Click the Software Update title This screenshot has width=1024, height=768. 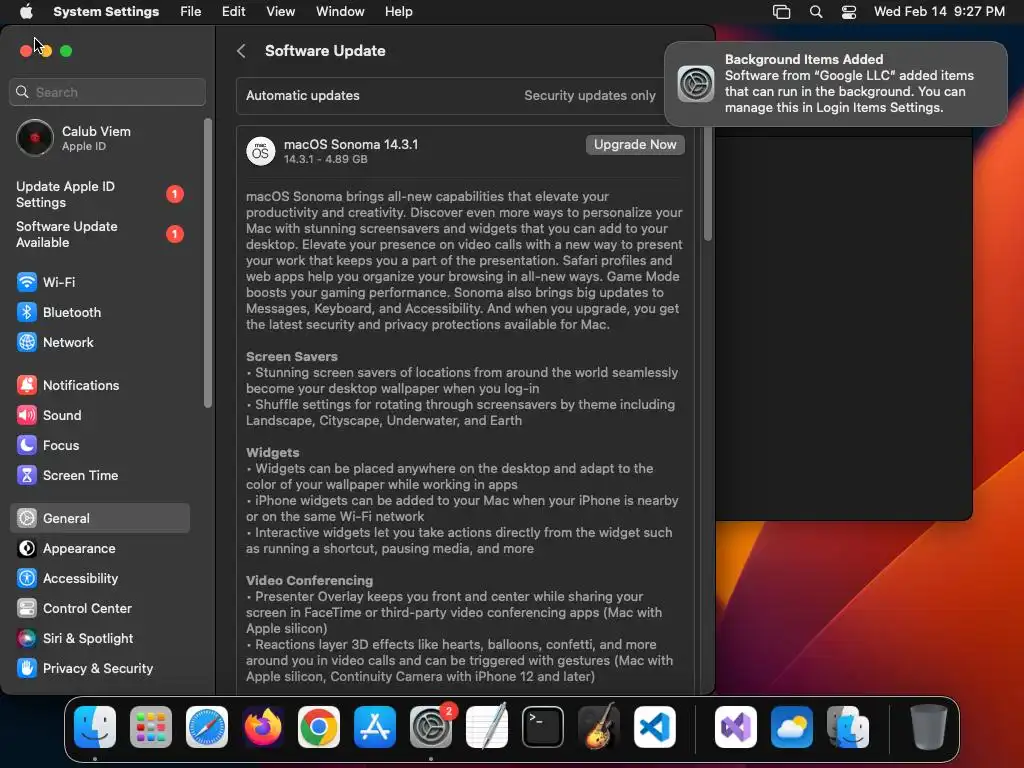[x=325, y=51]
